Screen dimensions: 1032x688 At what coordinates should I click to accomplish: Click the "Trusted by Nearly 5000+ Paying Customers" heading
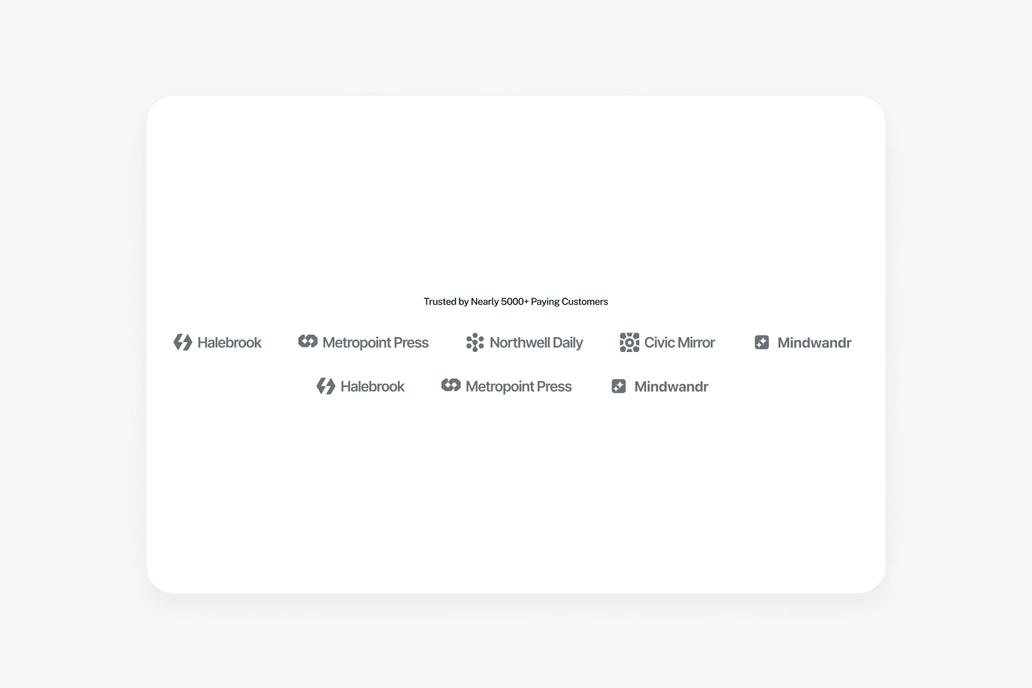[515, 302]
